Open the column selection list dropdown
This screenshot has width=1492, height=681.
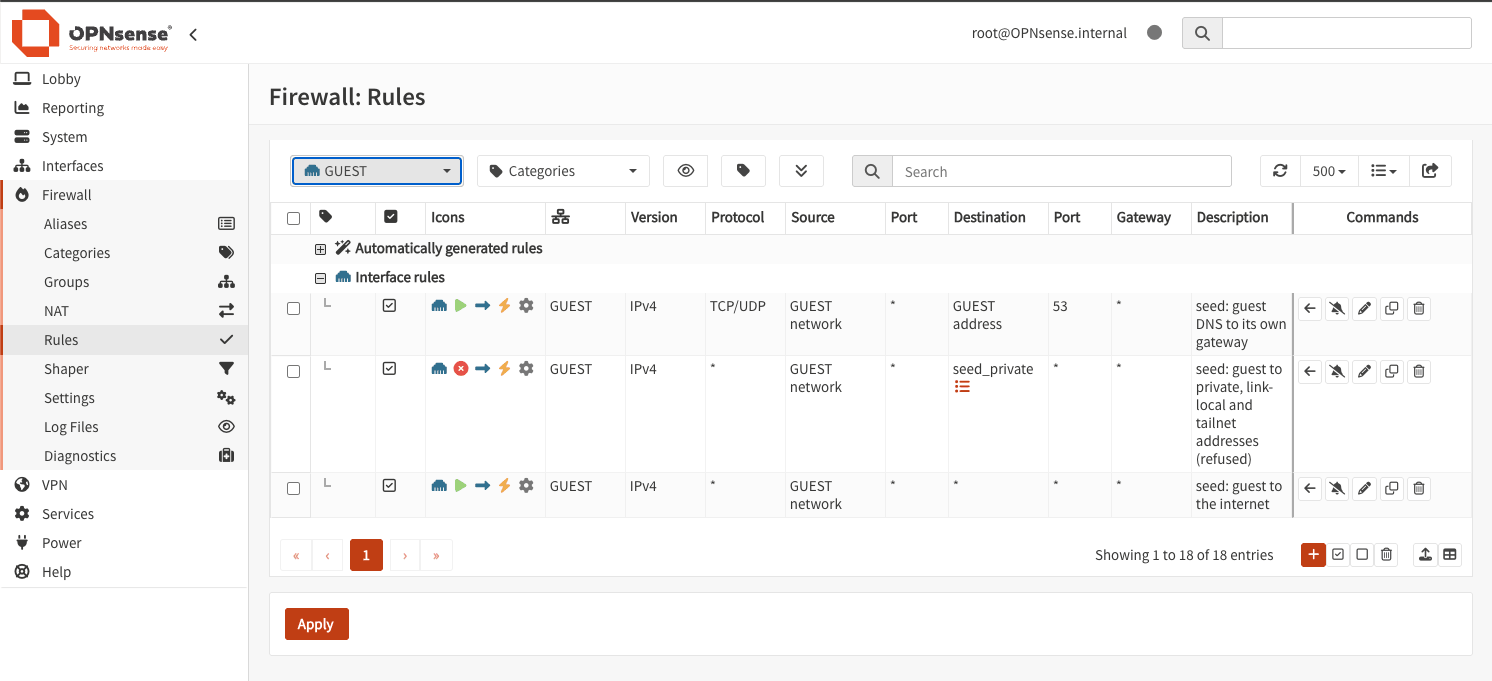tap(1384, 171)
